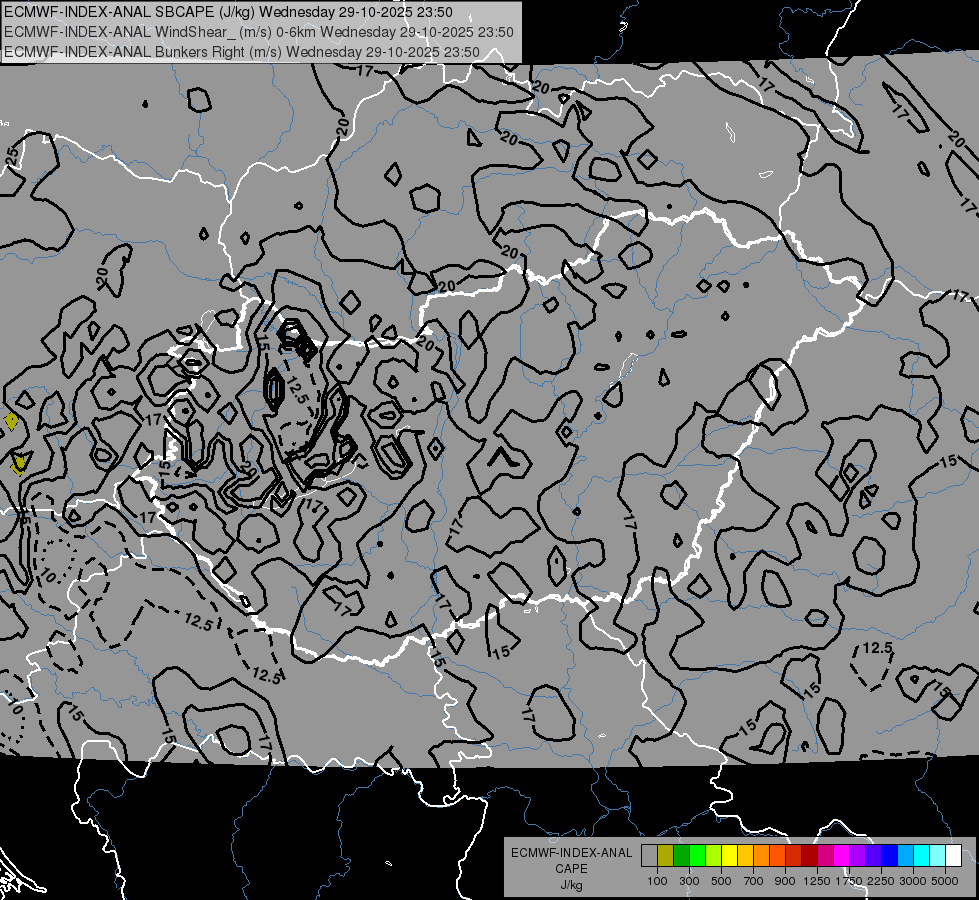Select the indigo violet legend swatch
This screenshot has height=900, width=979.
[873, 856]
